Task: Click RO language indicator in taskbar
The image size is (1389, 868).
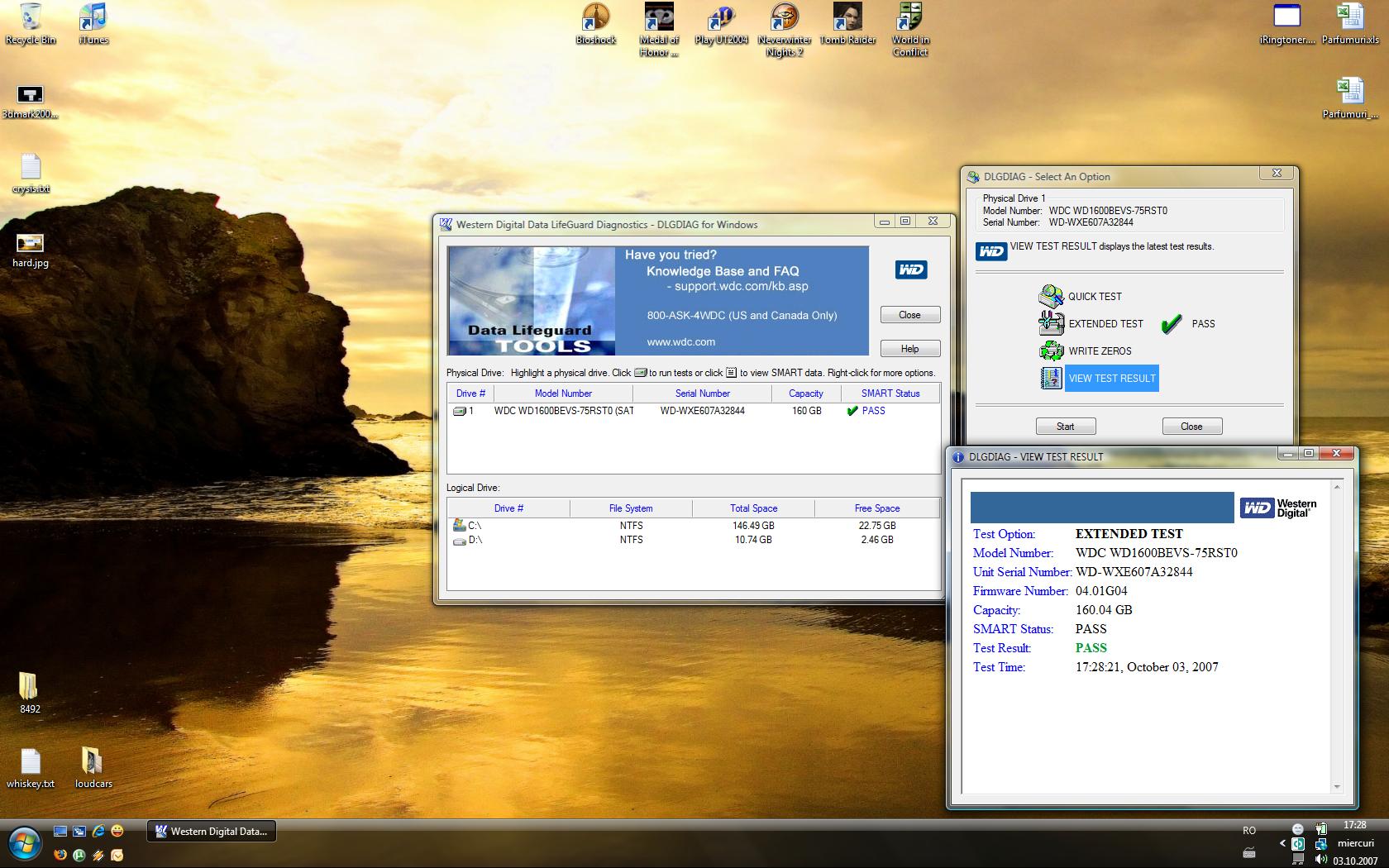Action: 1249,831
